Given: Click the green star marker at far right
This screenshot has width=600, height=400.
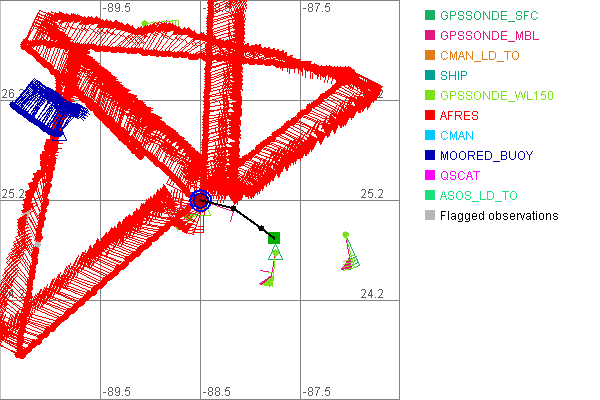Looking at the screenshot, I should (x=345, y=235).
